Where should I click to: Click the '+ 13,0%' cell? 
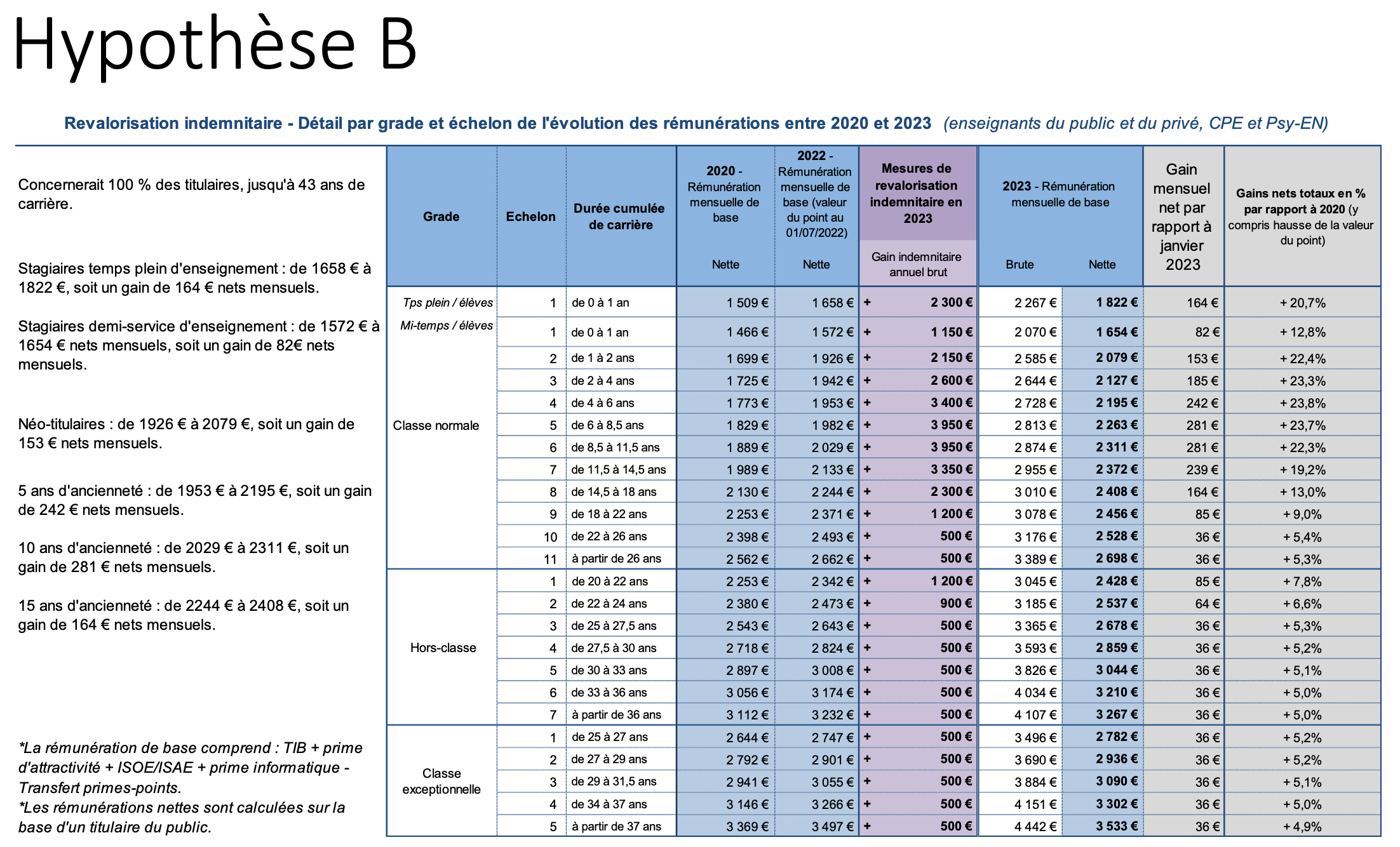coord(1303,492)
